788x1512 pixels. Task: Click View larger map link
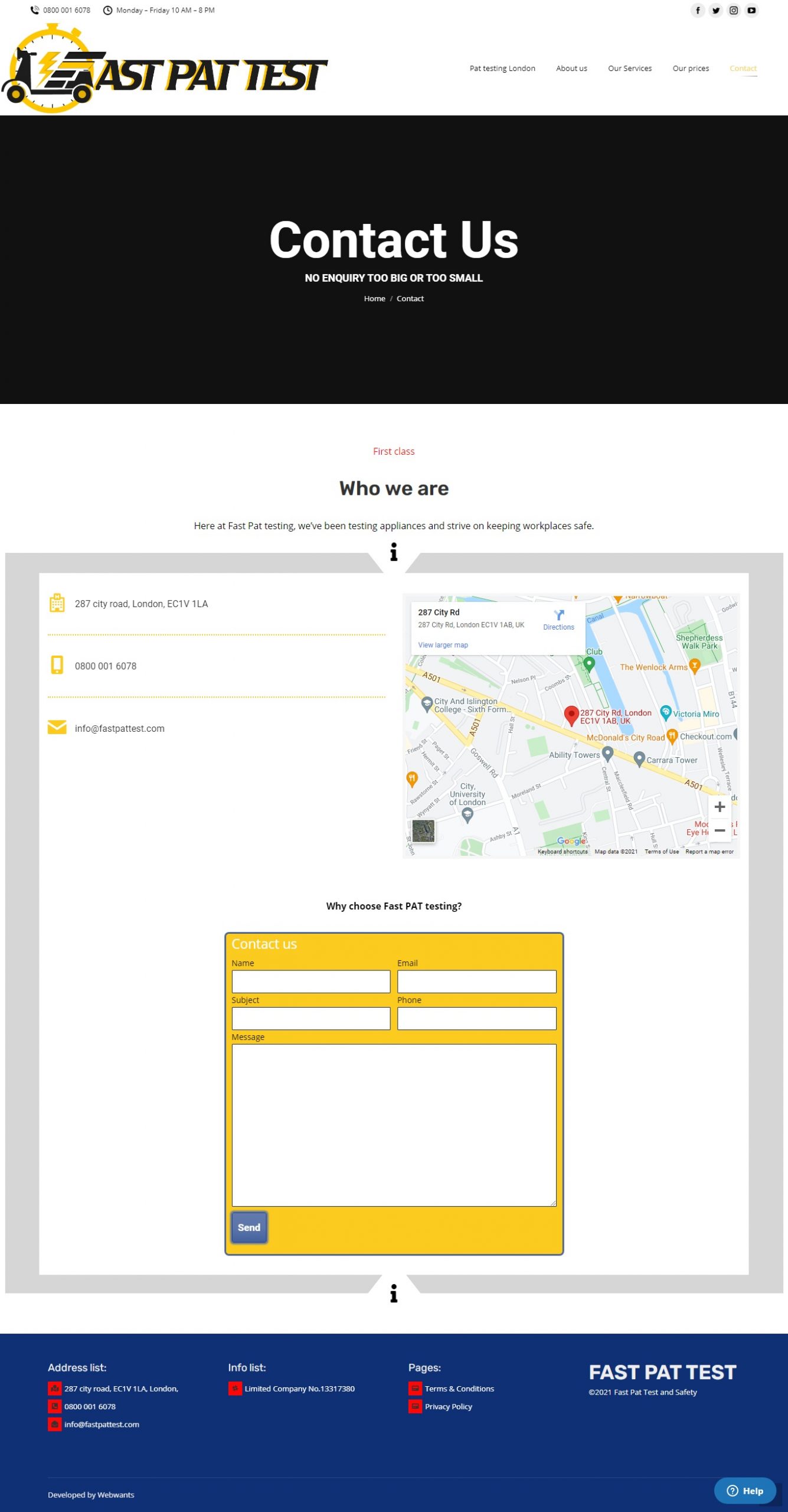pyautogui.click(x=443, y=645)
